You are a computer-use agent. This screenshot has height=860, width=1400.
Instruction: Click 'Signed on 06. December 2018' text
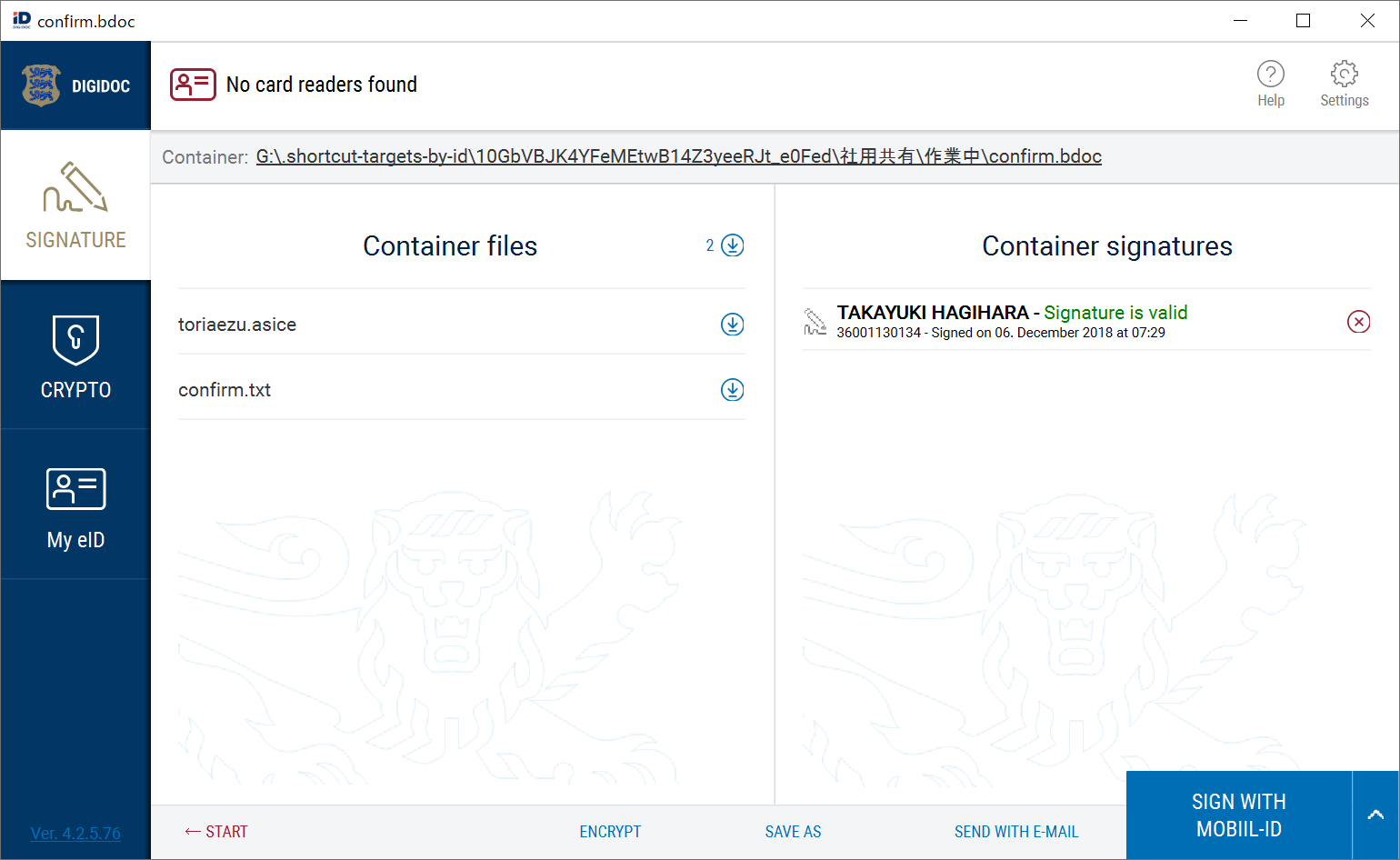point(1048,333)
